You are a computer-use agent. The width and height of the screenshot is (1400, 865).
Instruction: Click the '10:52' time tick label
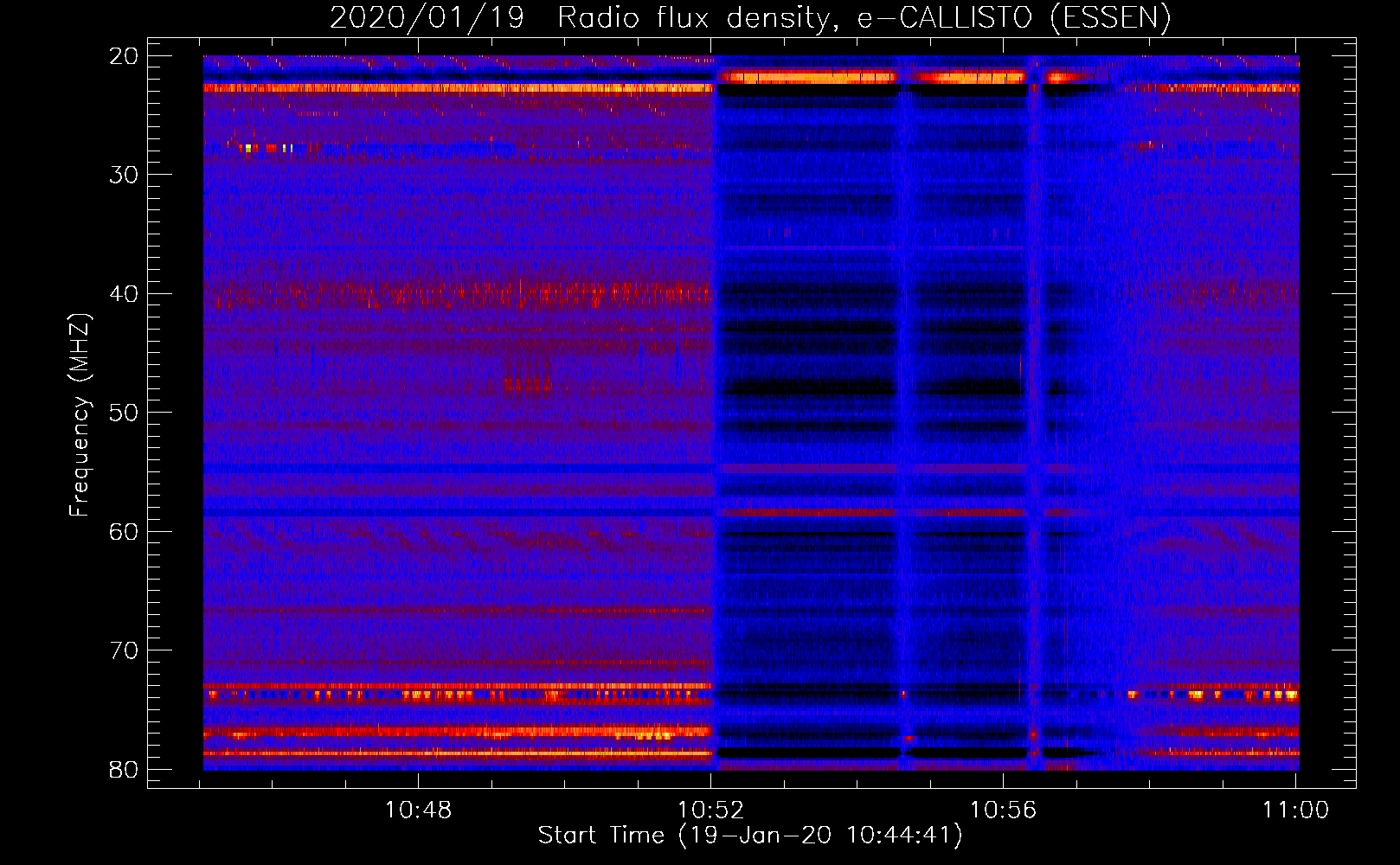pyautogui.click(x=710, y=811)
